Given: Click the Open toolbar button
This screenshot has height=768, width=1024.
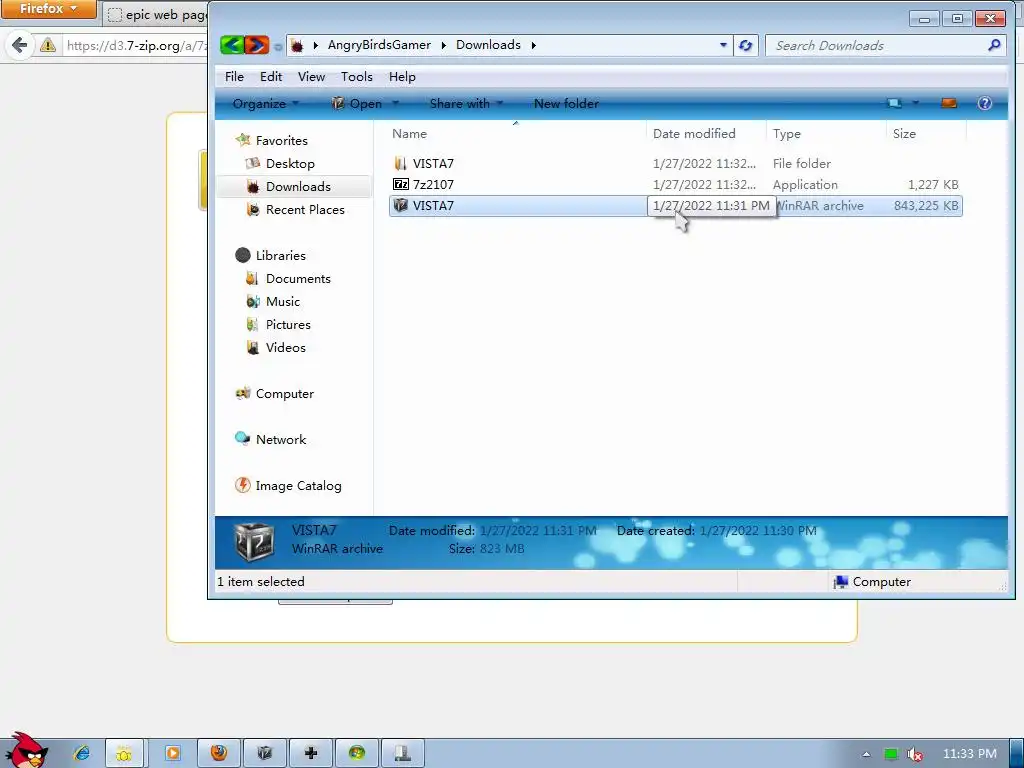Looking at the screenshot, I should (357, 104).
